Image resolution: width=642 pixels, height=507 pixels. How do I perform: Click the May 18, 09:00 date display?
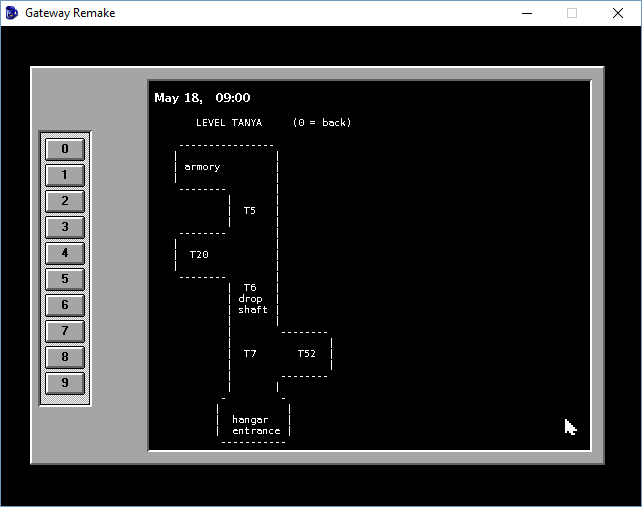(202, 98)
